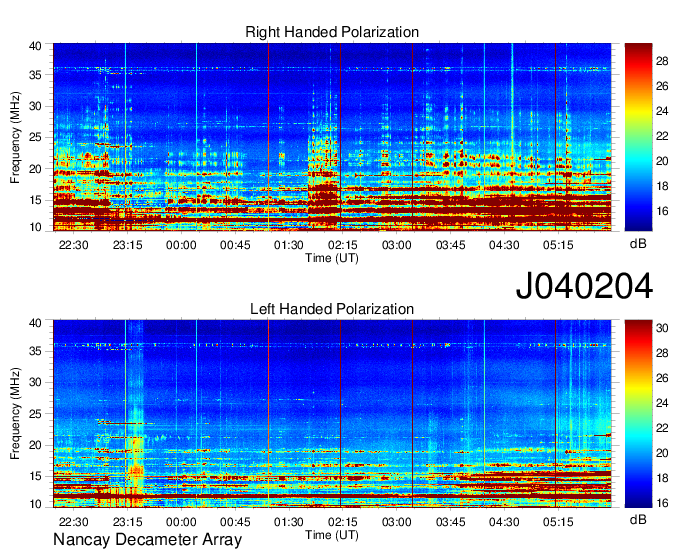Click the '02:15' tick in the top panel
680x552 pixels.
(343, 245)
